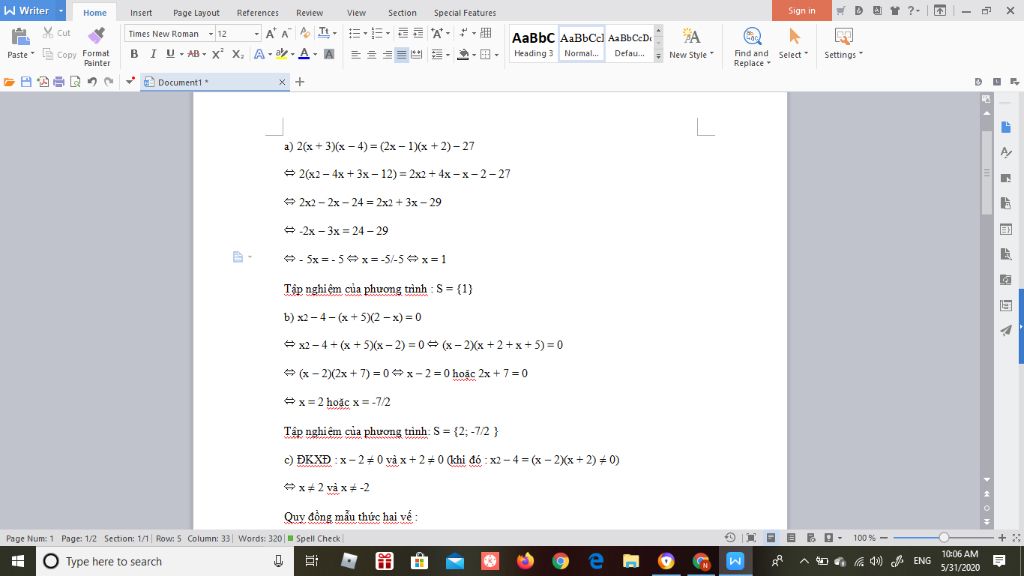Open a file with the folder icon
Screen dimensions: 1024x576
tap(9, 82)
